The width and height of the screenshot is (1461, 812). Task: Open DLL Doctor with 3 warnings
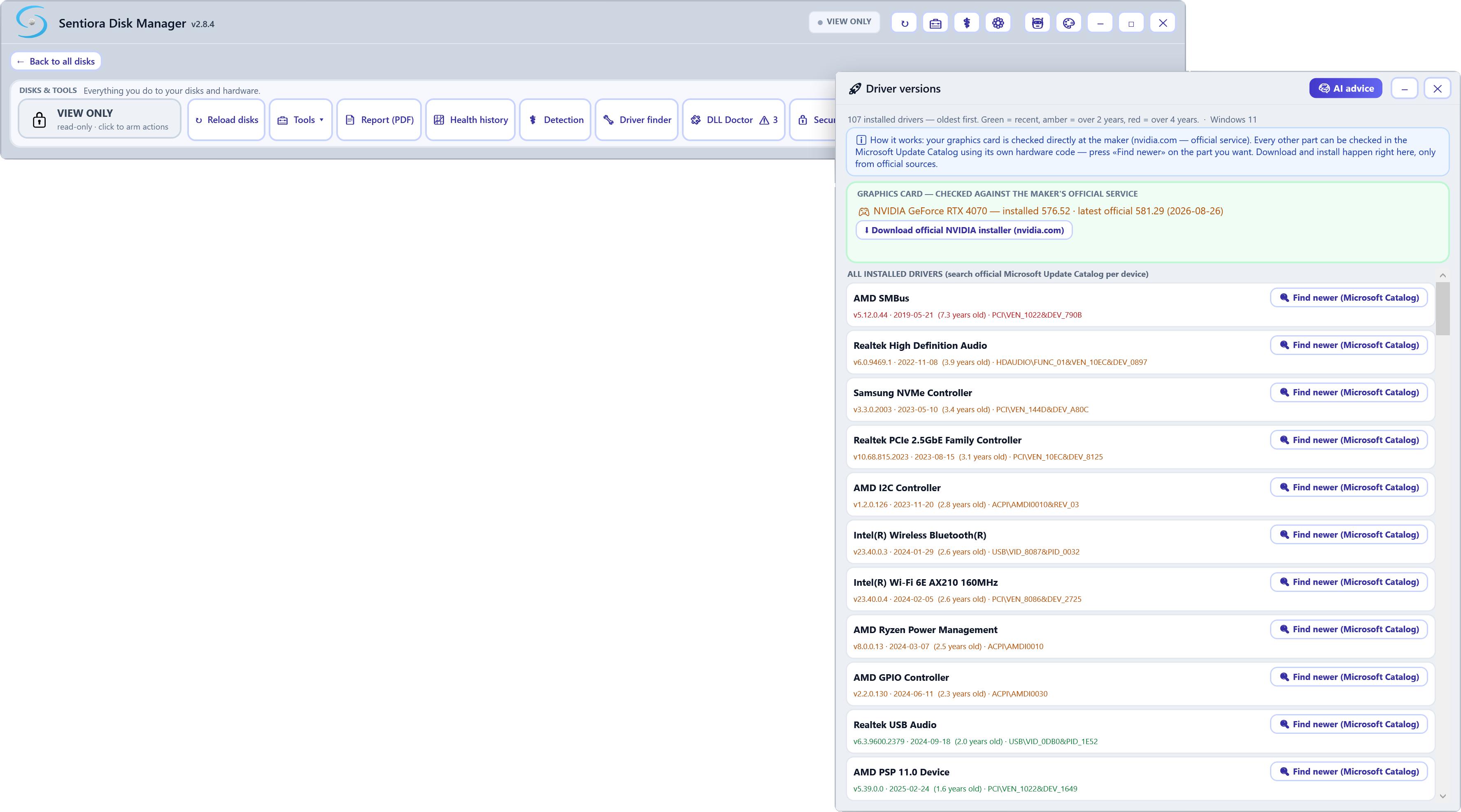click(x=734, y=120)
